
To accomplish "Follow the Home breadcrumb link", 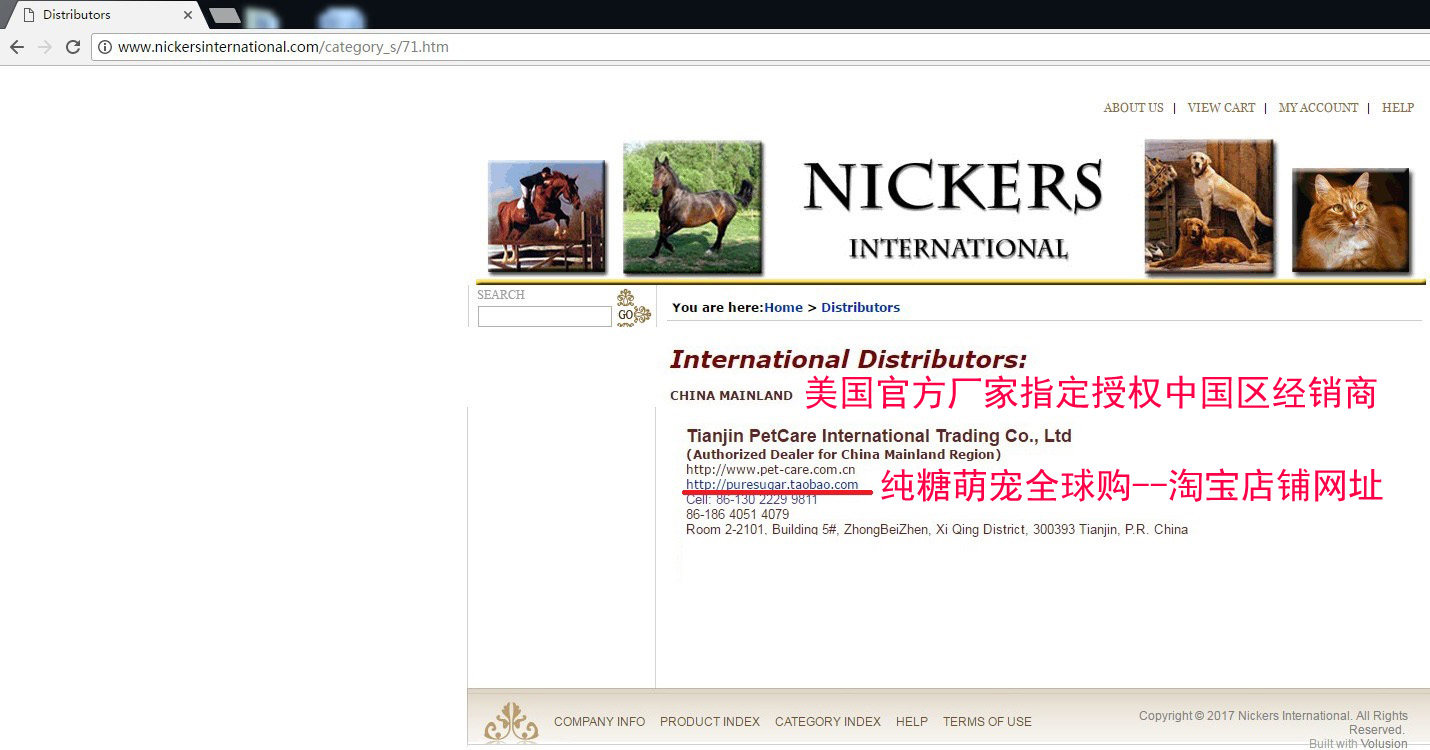I will [783, 308].
